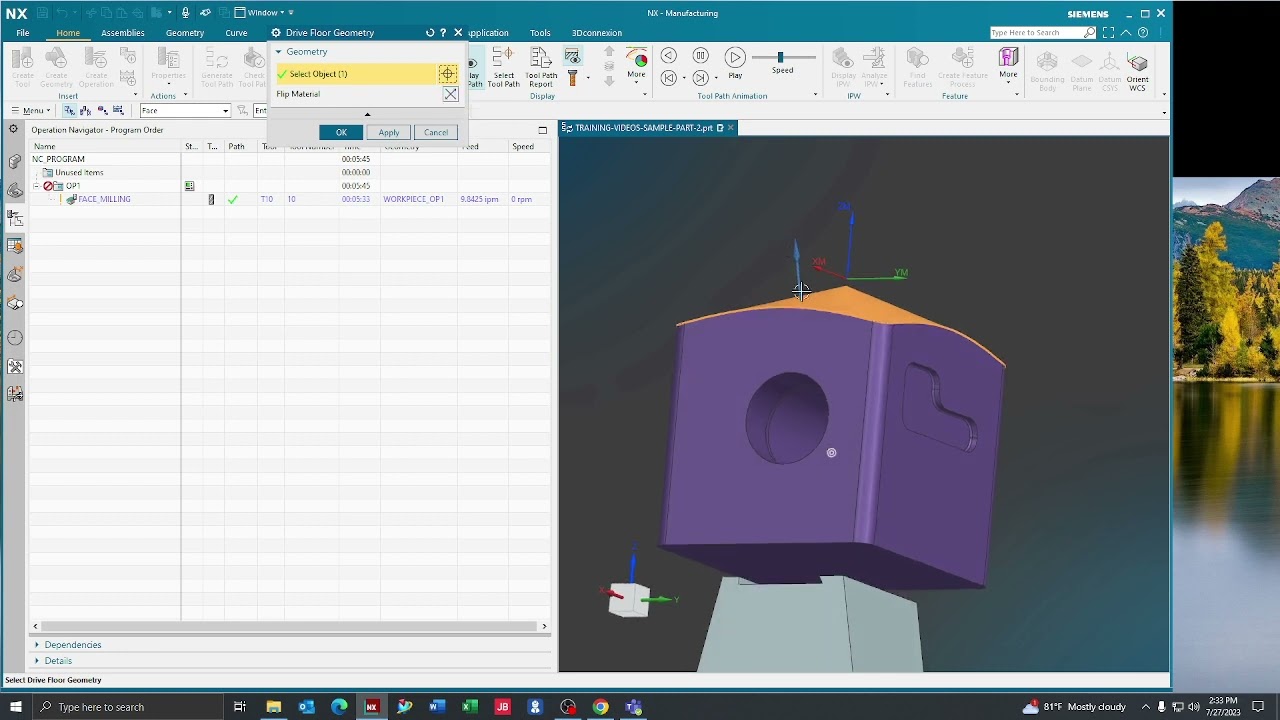Open the File menu

(x=23, y=33)
